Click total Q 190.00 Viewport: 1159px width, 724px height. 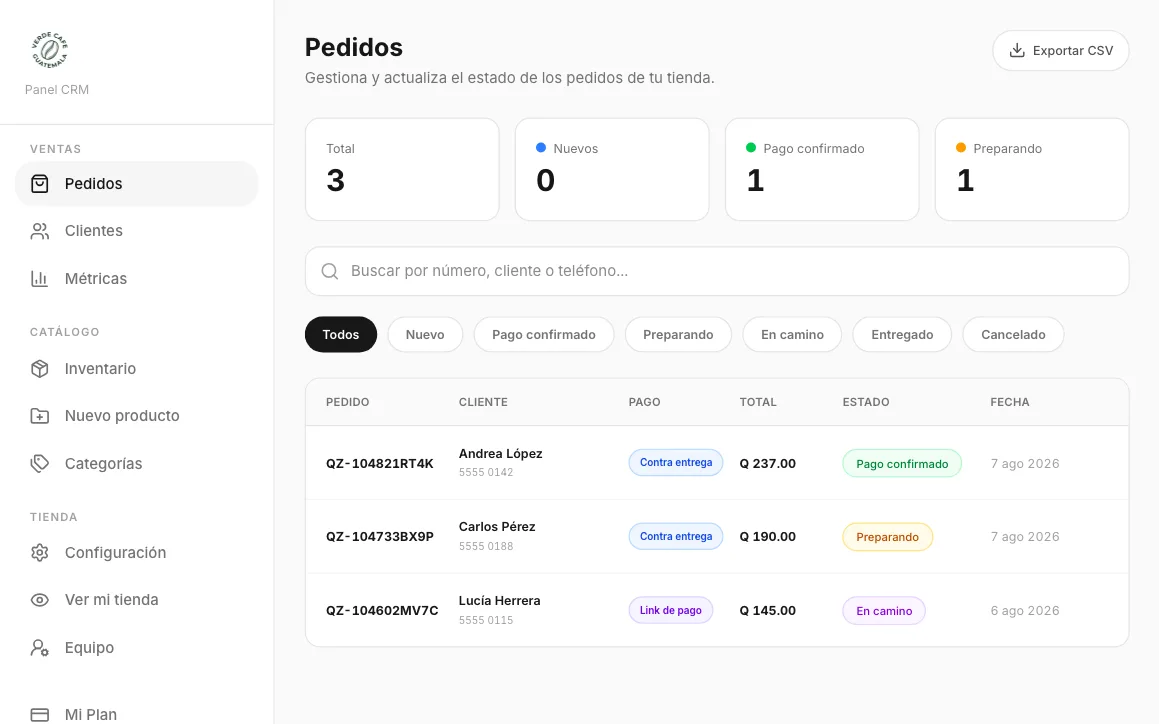767,537
